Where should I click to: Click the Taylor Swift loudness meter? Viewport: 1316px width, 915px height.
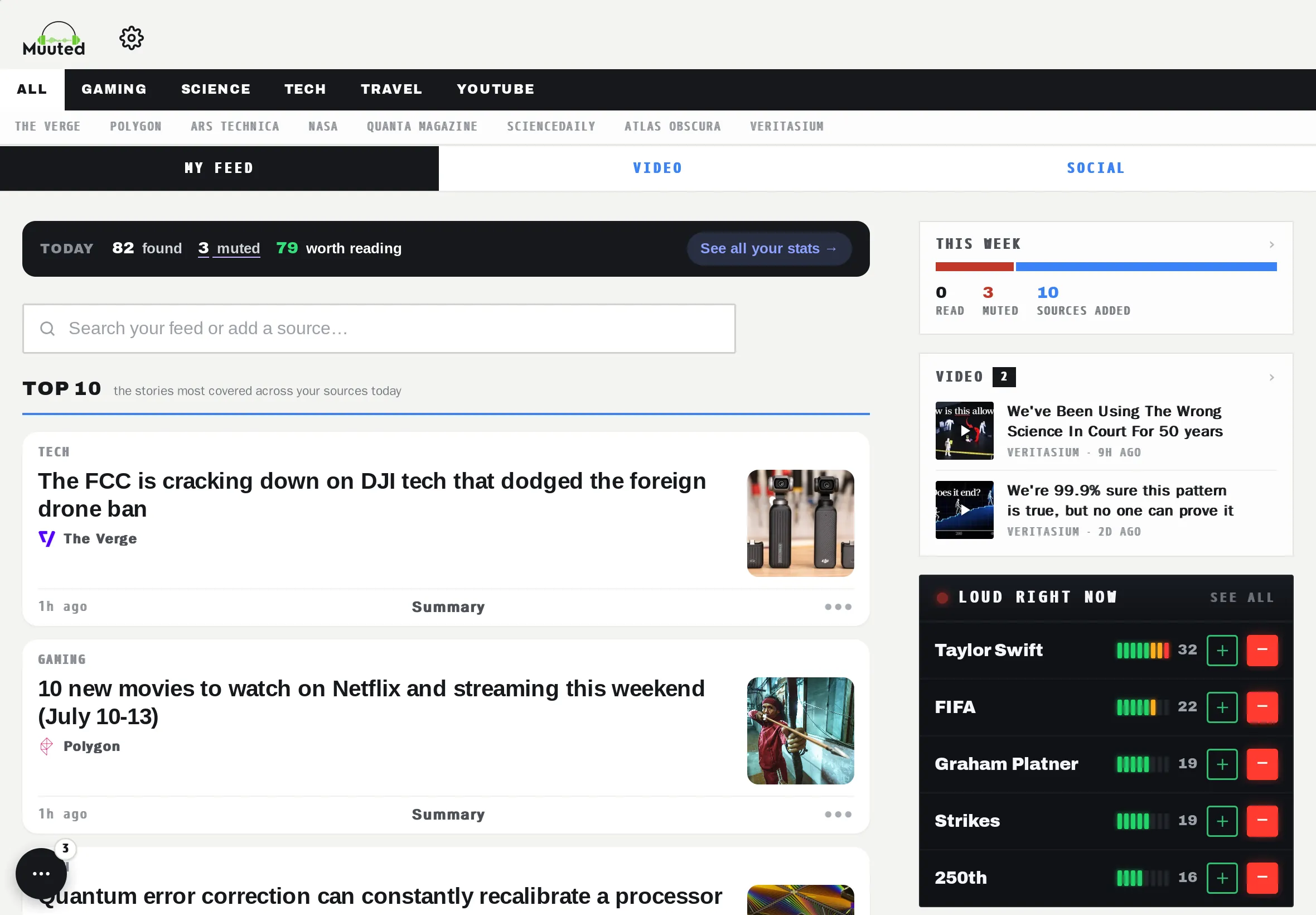[x=1143, y=650]
